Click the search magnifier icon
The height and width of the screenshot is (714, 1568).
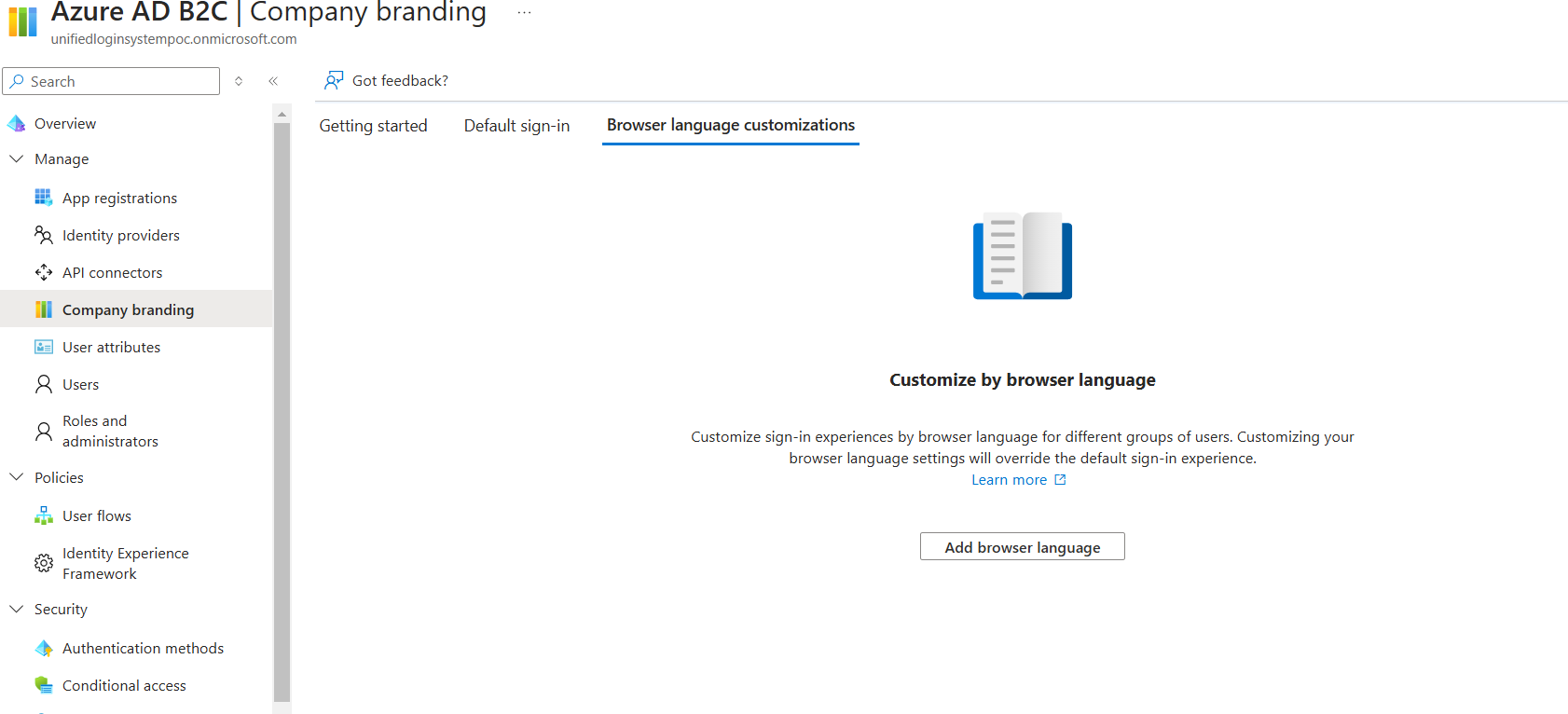[x=17, y=81]
